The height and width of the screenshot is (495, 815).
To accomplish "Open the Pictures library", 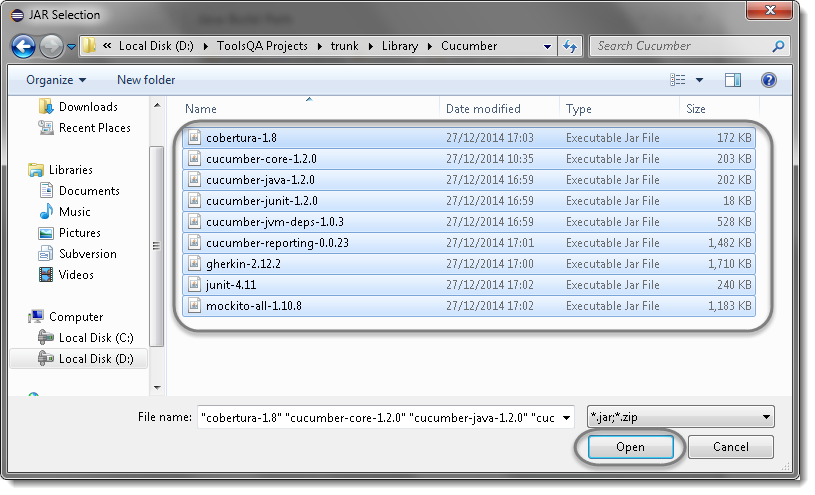I will [80, 233].
